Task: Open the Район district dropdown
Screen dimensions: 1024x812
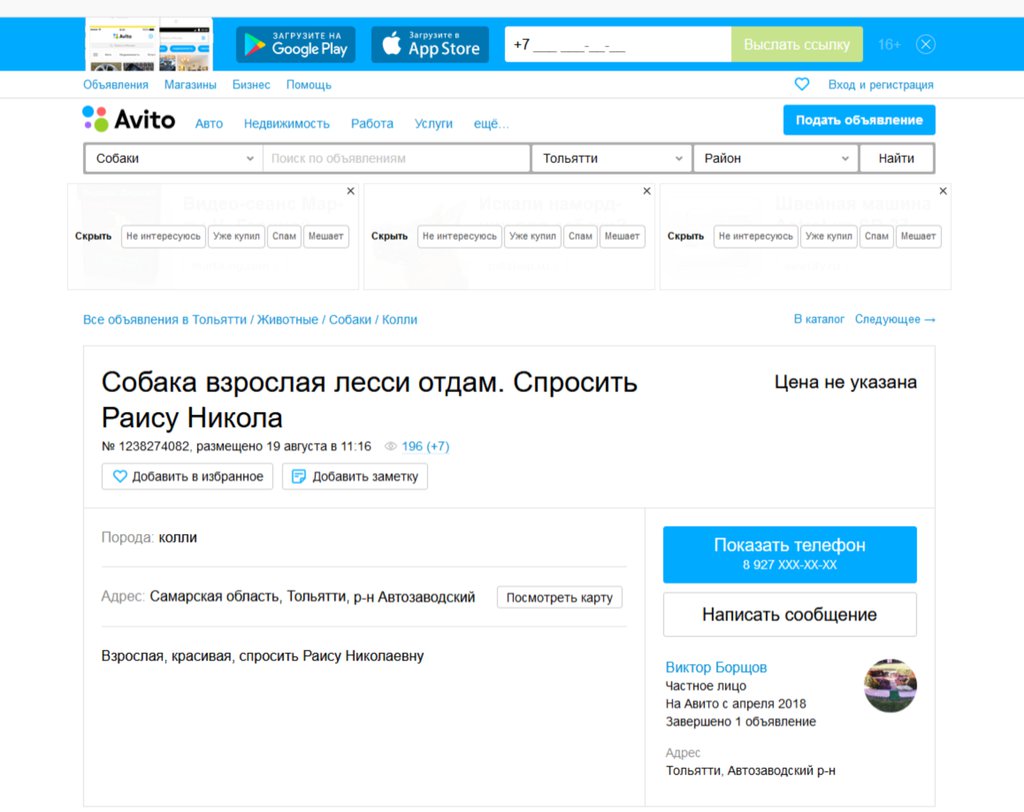Action: pyautogui.click(x=776, y=158)
